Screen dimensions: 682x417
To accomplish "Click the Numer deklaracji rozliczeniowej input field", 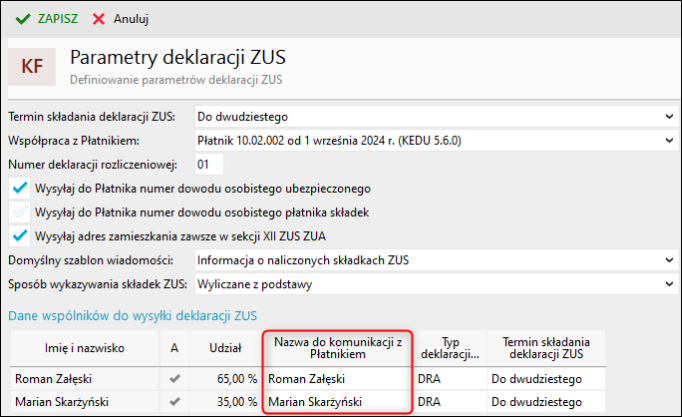I will [208, 164].
